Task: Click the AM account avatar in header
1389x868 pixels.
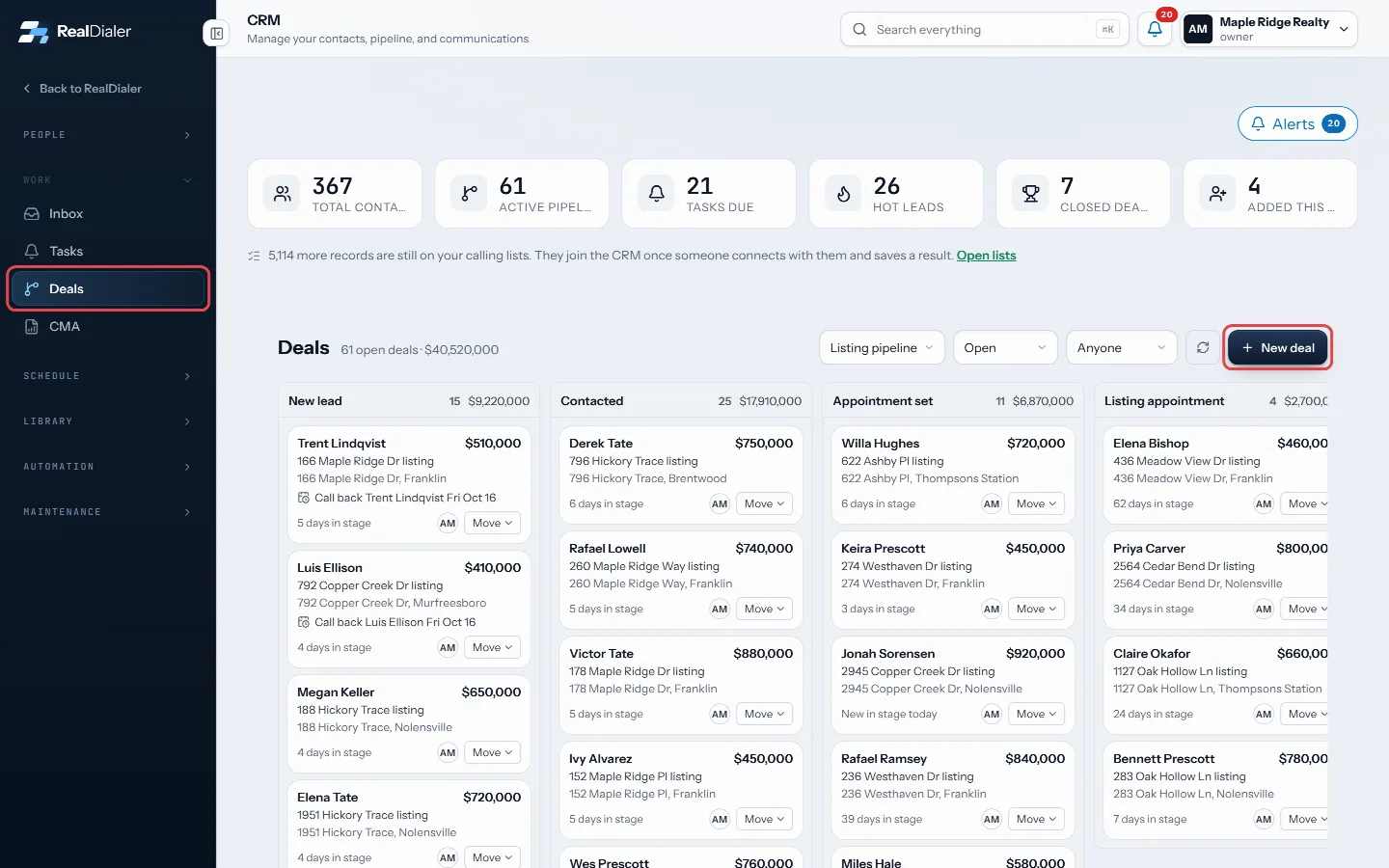Action: tap(1198, 29)
